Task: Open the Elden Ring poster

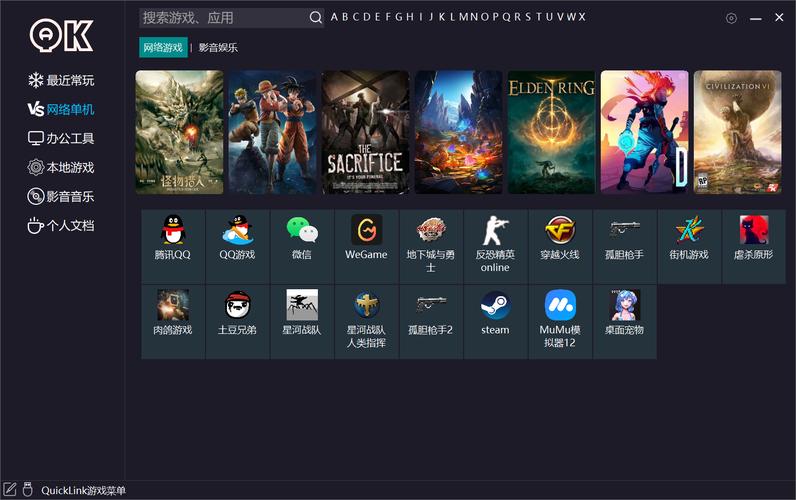Action: (x=552, y=132)
